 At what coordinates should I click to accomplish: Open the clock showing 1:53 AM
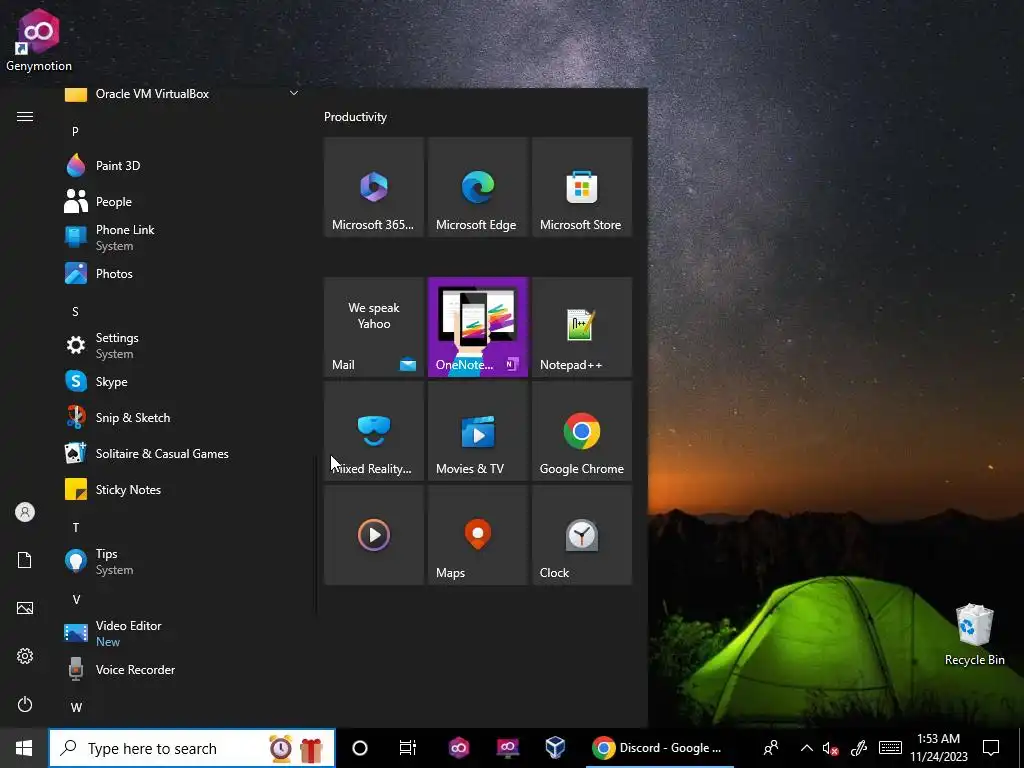pyautogui.click(x=938, y=748)
